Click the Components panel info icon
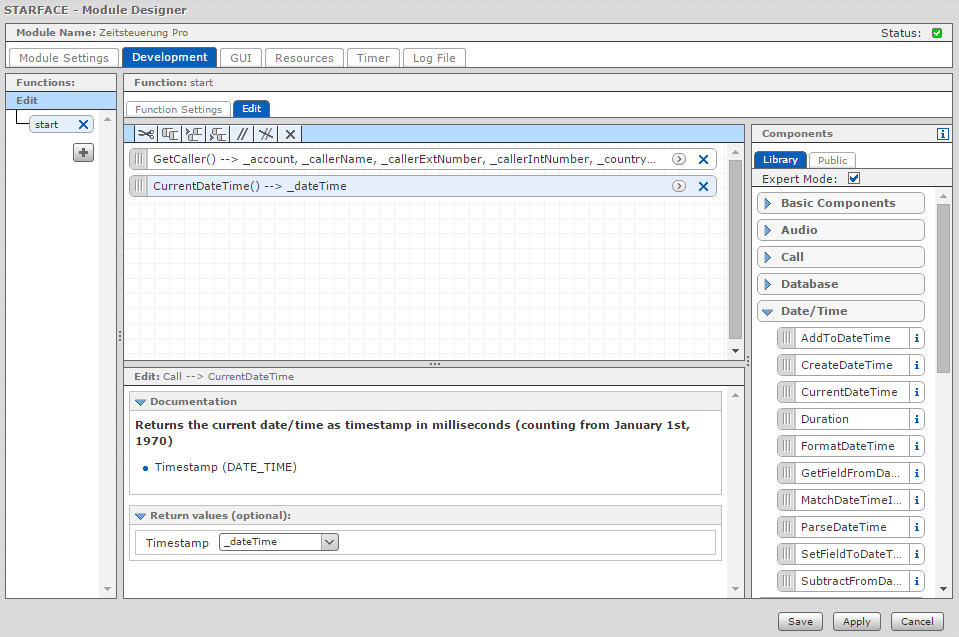The height and width of the screenshot is (637, 959). [x=942, y=133]
